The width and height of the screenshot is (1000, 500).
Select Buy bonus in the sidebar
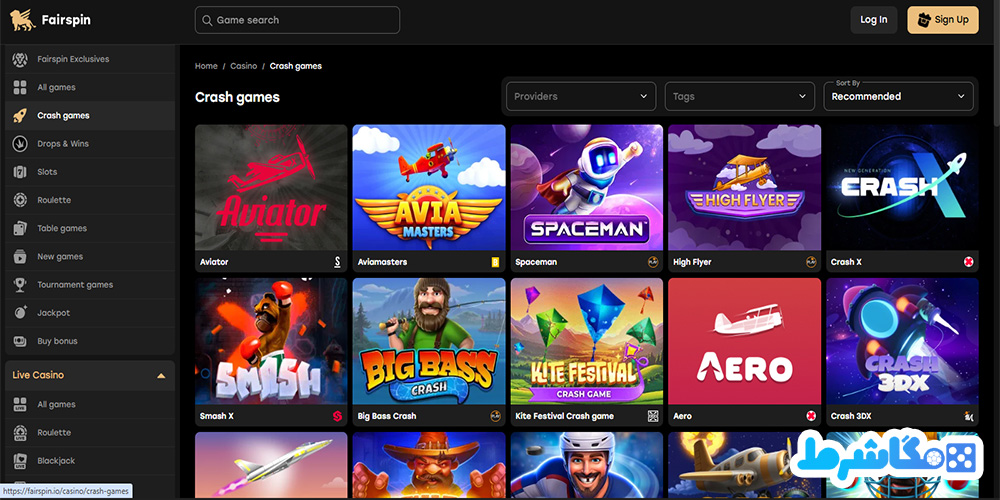coord(90,341)
